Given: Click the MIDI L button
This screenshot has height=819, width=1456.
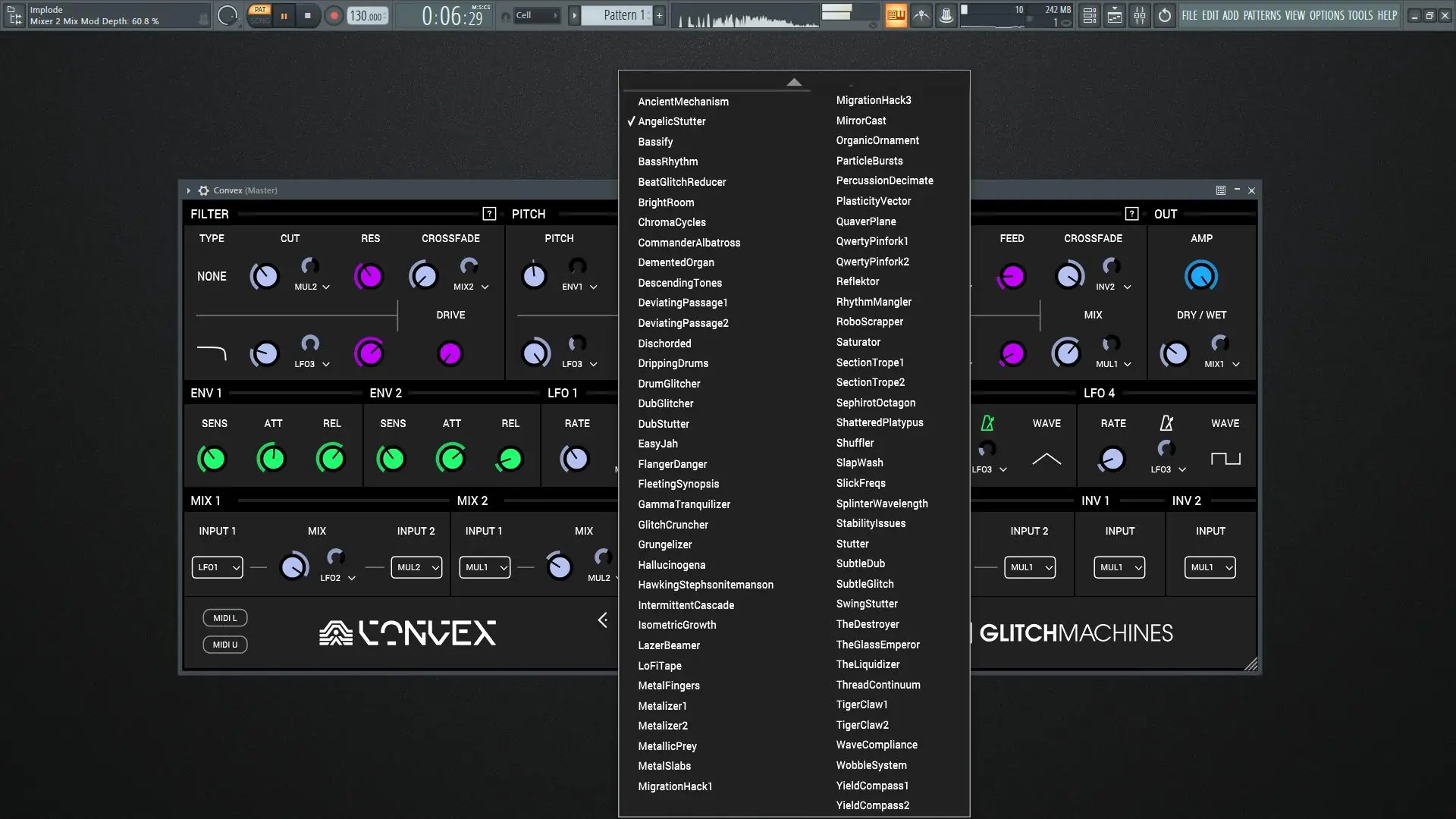Looking at the screenshot, I should (224, 618).
